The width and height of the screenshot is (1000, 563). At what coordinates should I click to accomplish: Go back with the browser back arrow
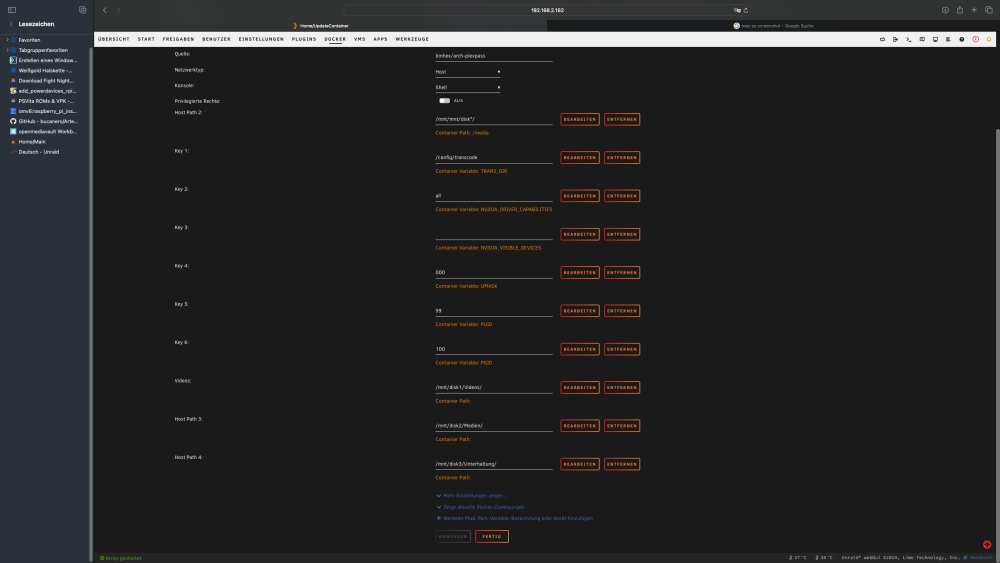pyautogui.click(x=105, y=10)
